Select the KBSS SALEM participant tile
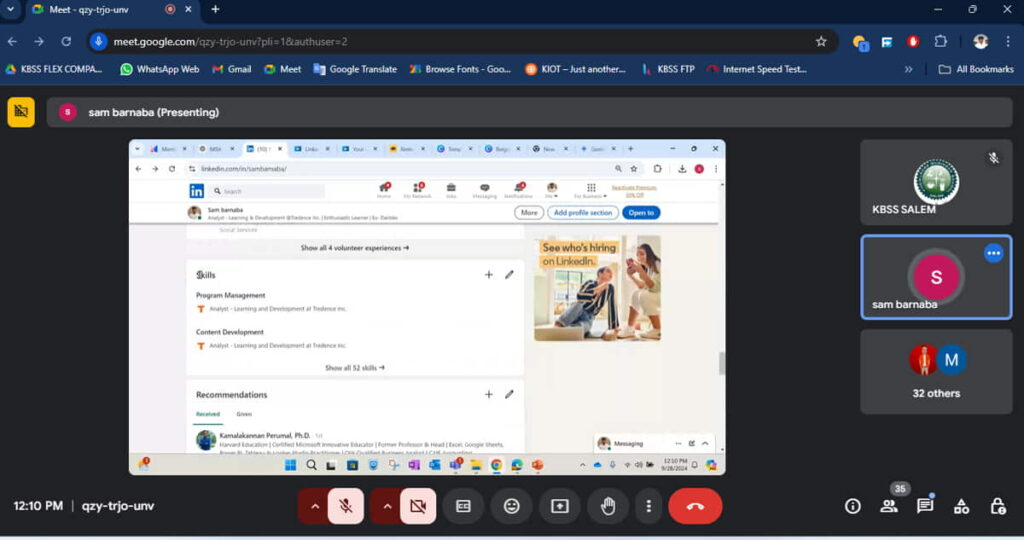 coord(936,182)
